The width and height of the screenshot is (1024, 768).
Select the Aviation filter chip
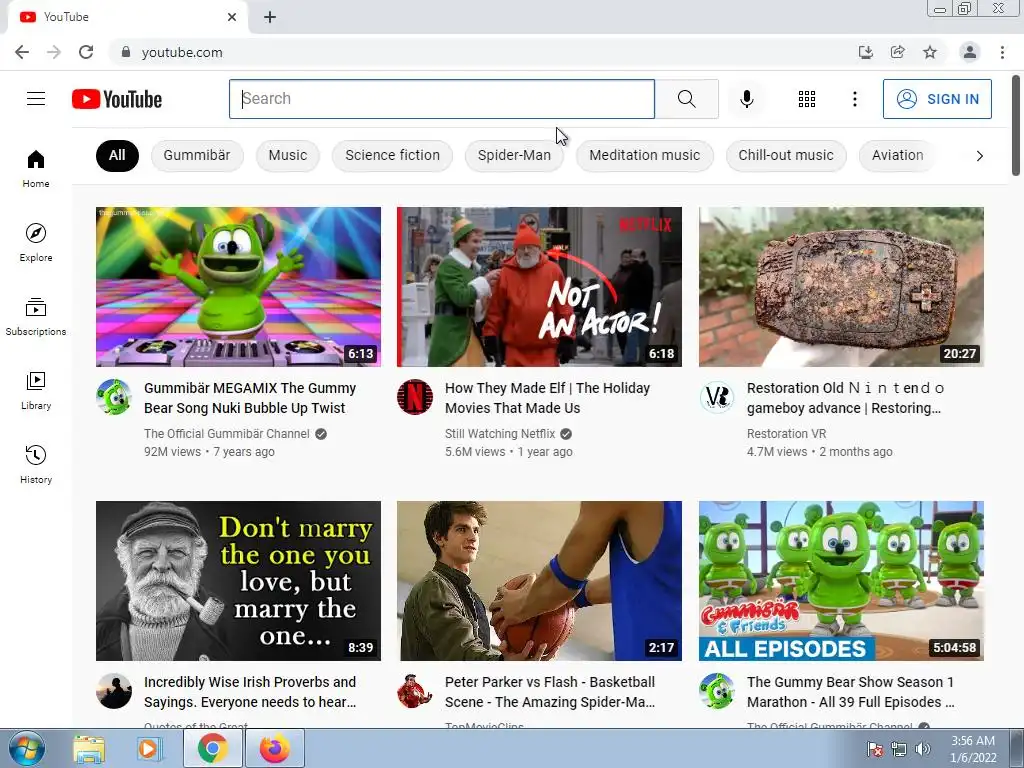tap(897, 155)
